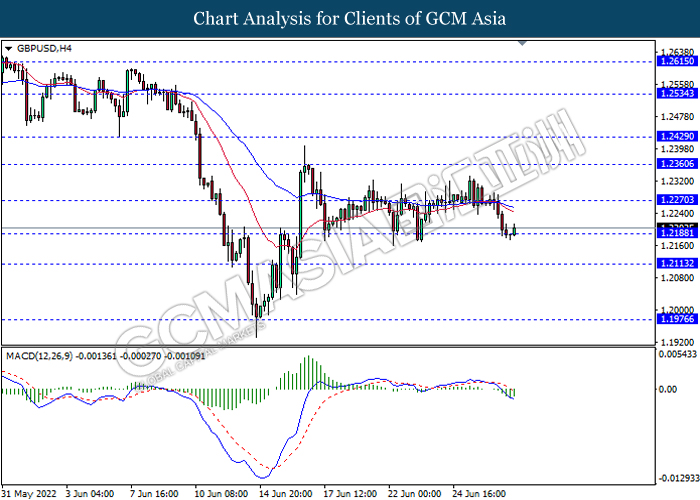Click the 1.19200 price axis value
Screen dimensions: 700x500
(x=678, y=342)
